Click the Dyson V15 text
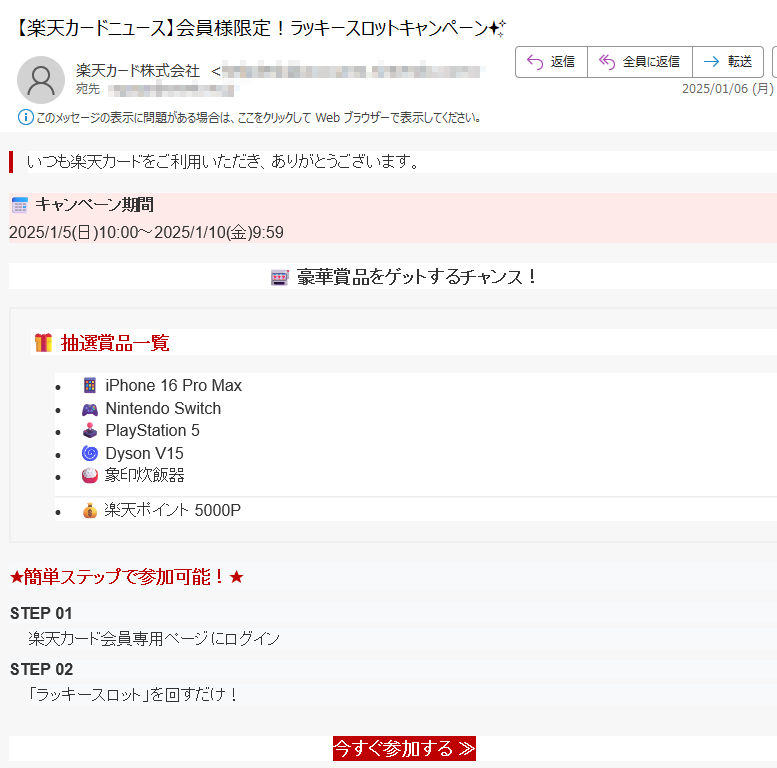777x768 pixels. (144, 453)
